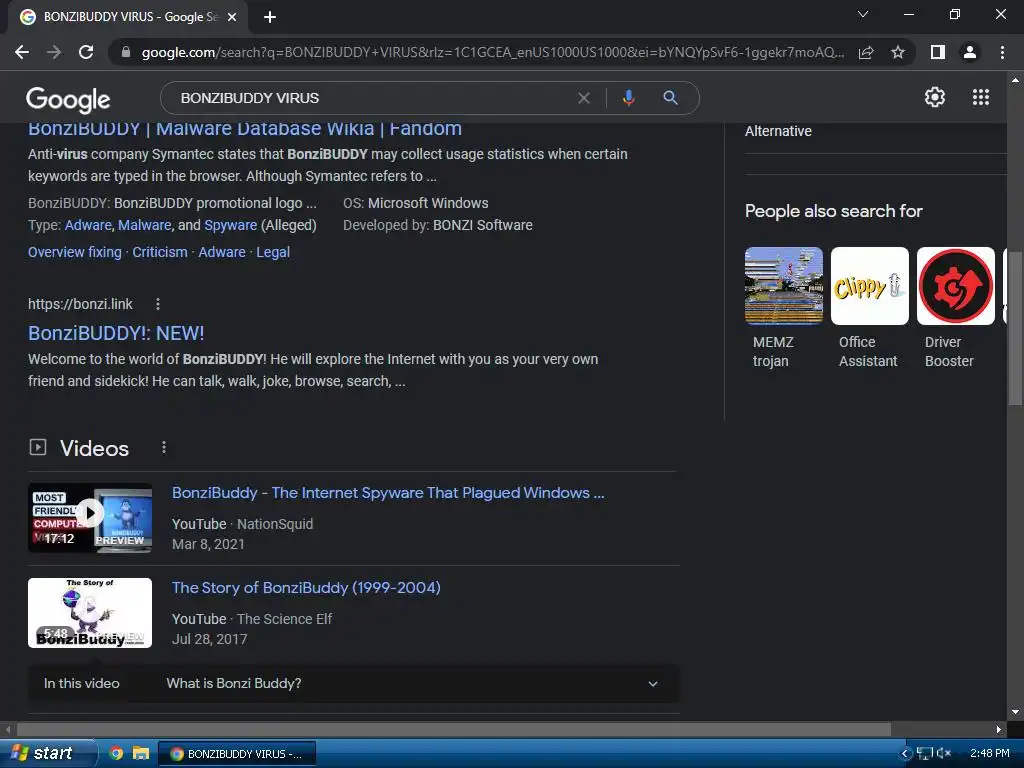Image resolution: width=1024 pixels, height=768 pixels.
Task: Open the three-dot menu beside Videos heading
Action: [x=164, y=447]
